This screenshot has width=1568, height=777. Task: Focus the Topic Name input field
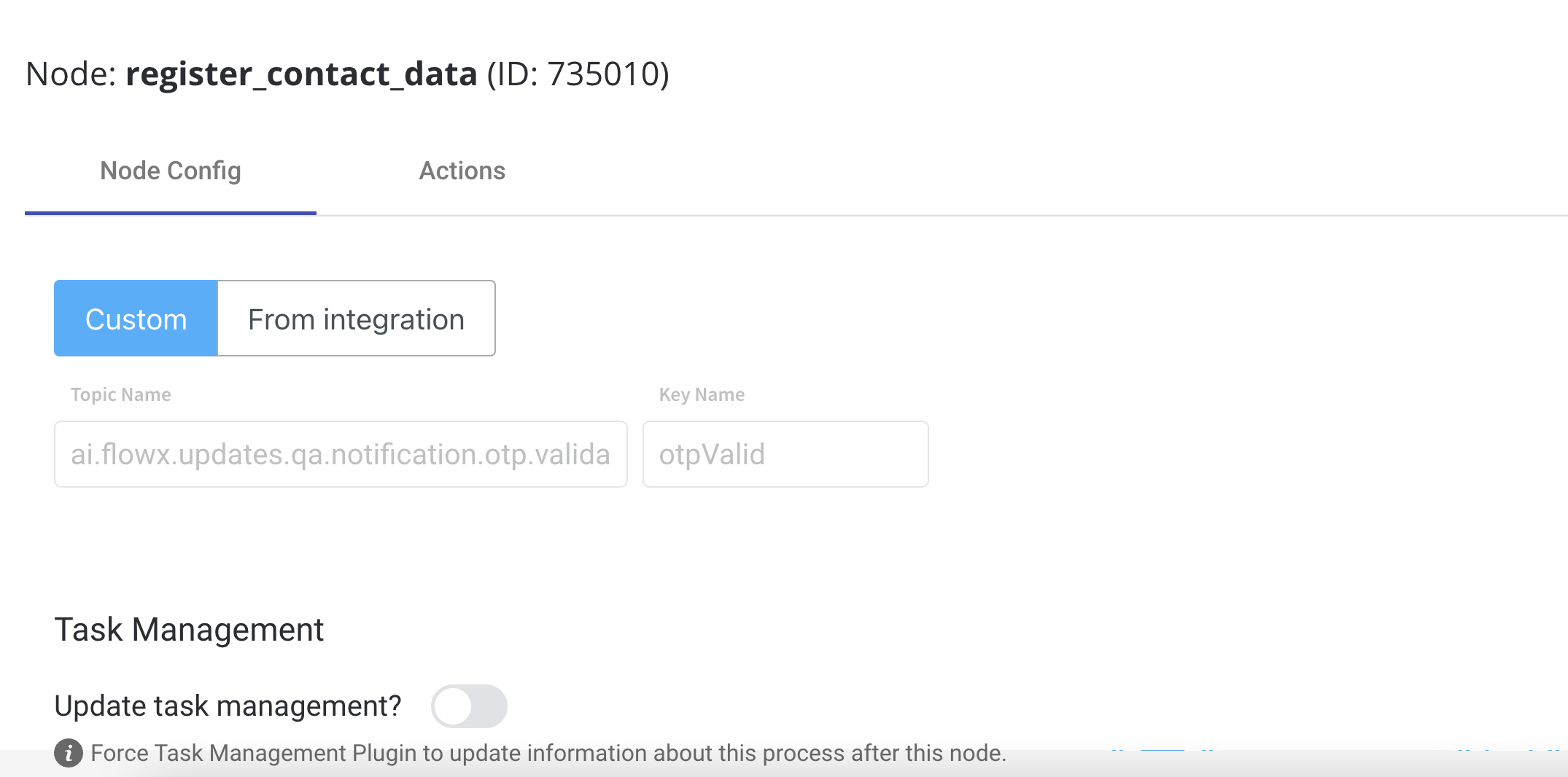[x=341, y=454]
